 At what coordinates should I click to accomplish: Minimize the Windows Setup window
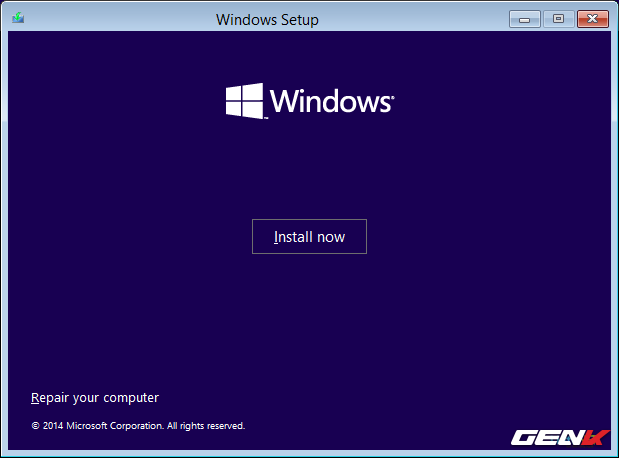click(x=525, y=19)
